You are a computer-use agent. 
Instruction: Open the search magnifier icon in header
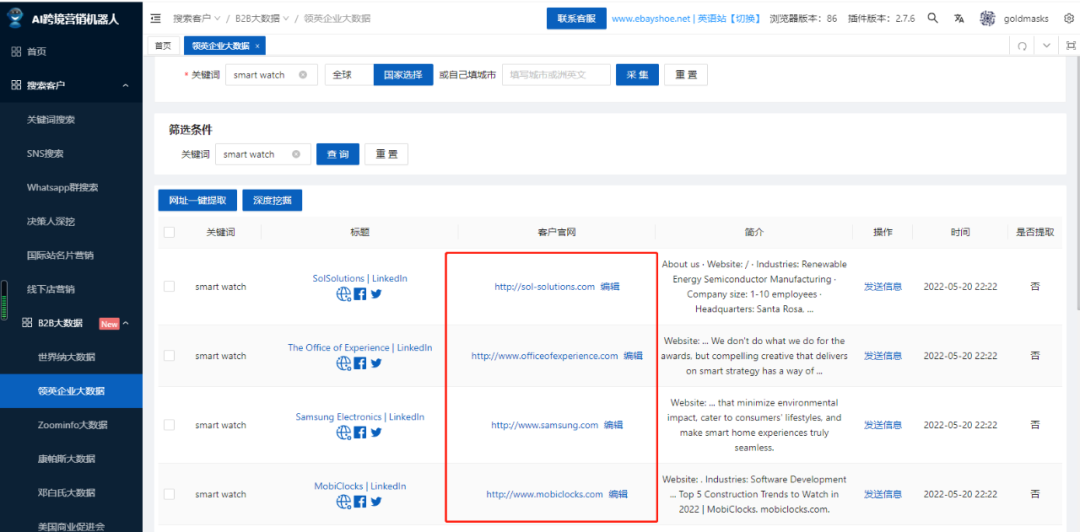coord(933,19)
